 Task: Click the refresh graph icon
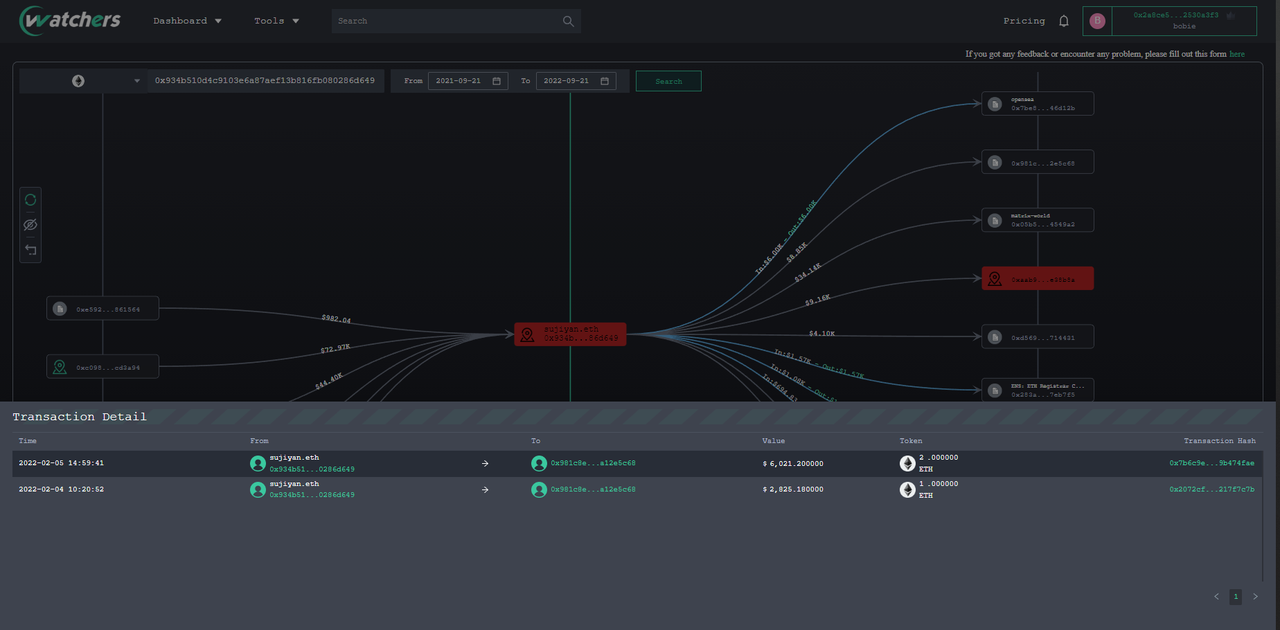30,200
